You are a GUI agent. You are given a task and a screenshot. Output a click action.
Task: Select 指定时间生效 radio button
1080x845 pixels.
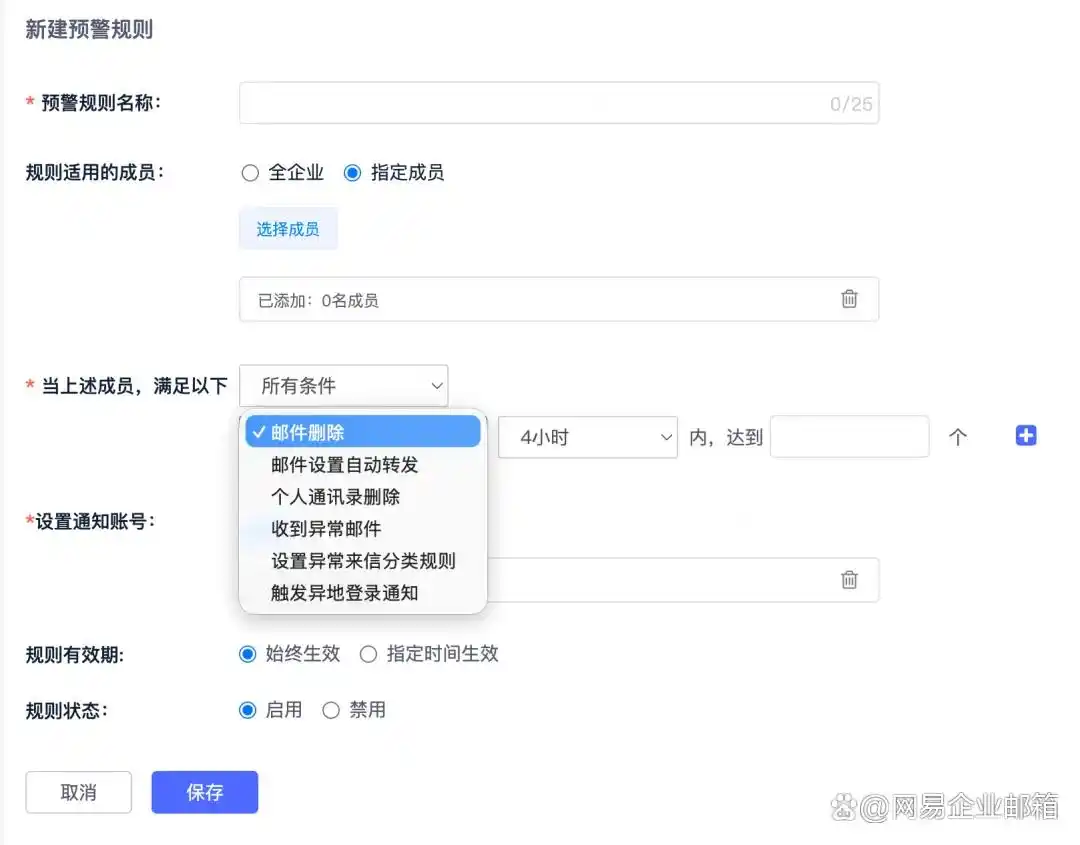pos(368,654)
